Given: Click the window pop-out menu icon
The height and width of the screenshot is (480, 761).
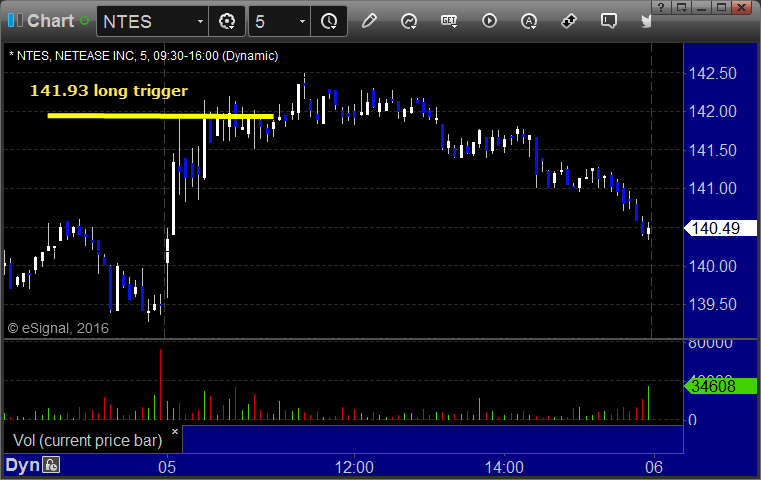Looking at the screenshot, I should [681, 7].
